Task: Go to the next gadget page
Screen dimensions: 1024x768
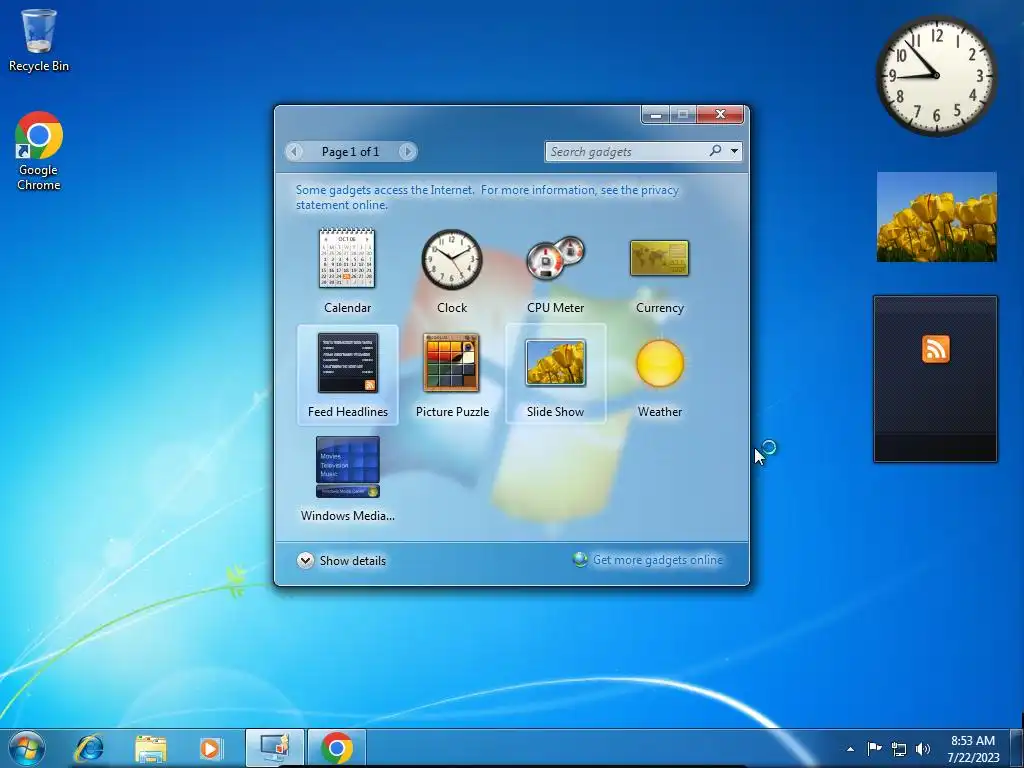Action: (x=407, y=152)
